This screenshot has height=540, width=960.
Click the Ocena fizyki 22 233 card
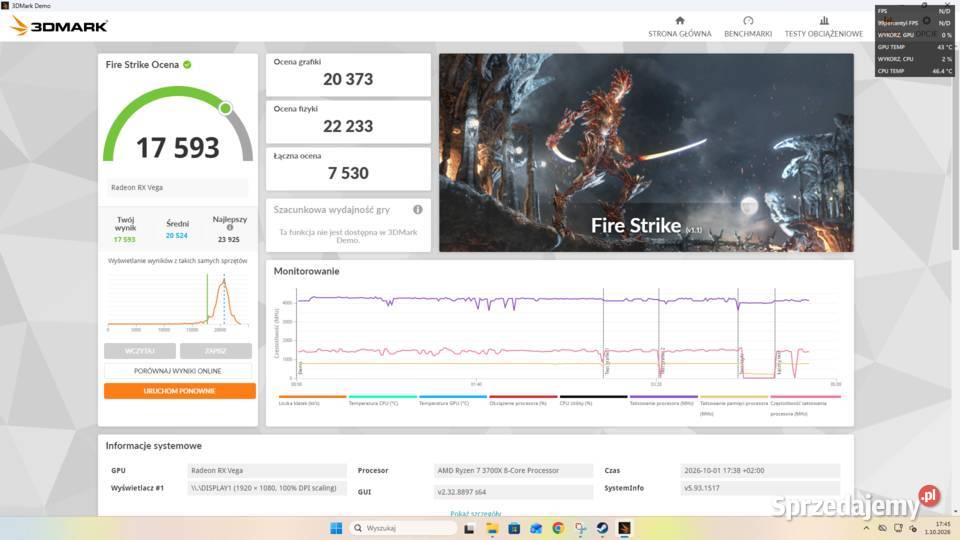point(348,121)
